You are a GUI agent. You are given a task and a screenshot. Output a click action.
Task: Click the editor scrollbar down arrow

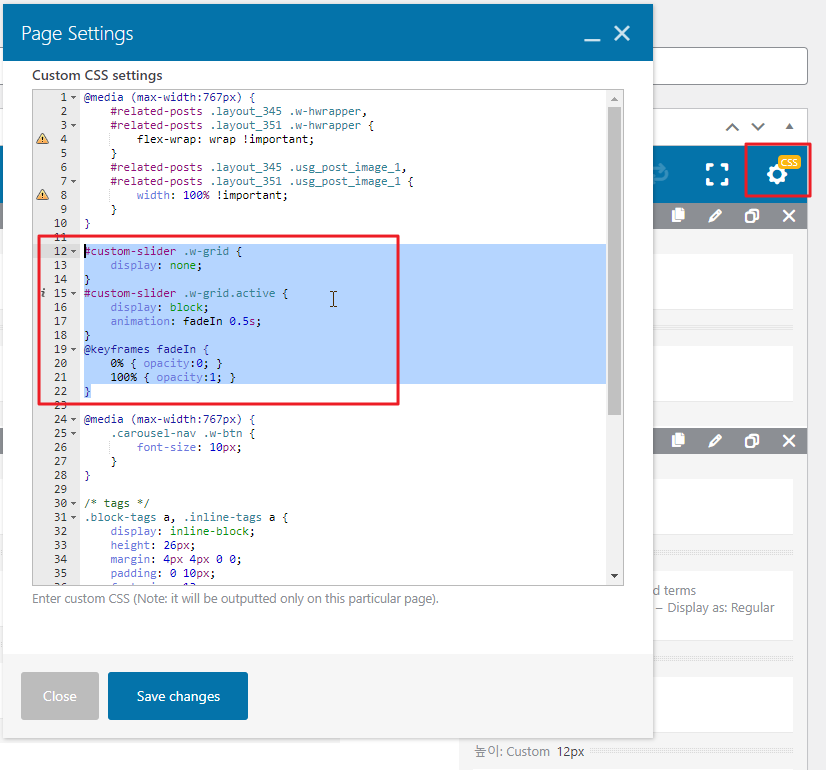click(614, 576)
